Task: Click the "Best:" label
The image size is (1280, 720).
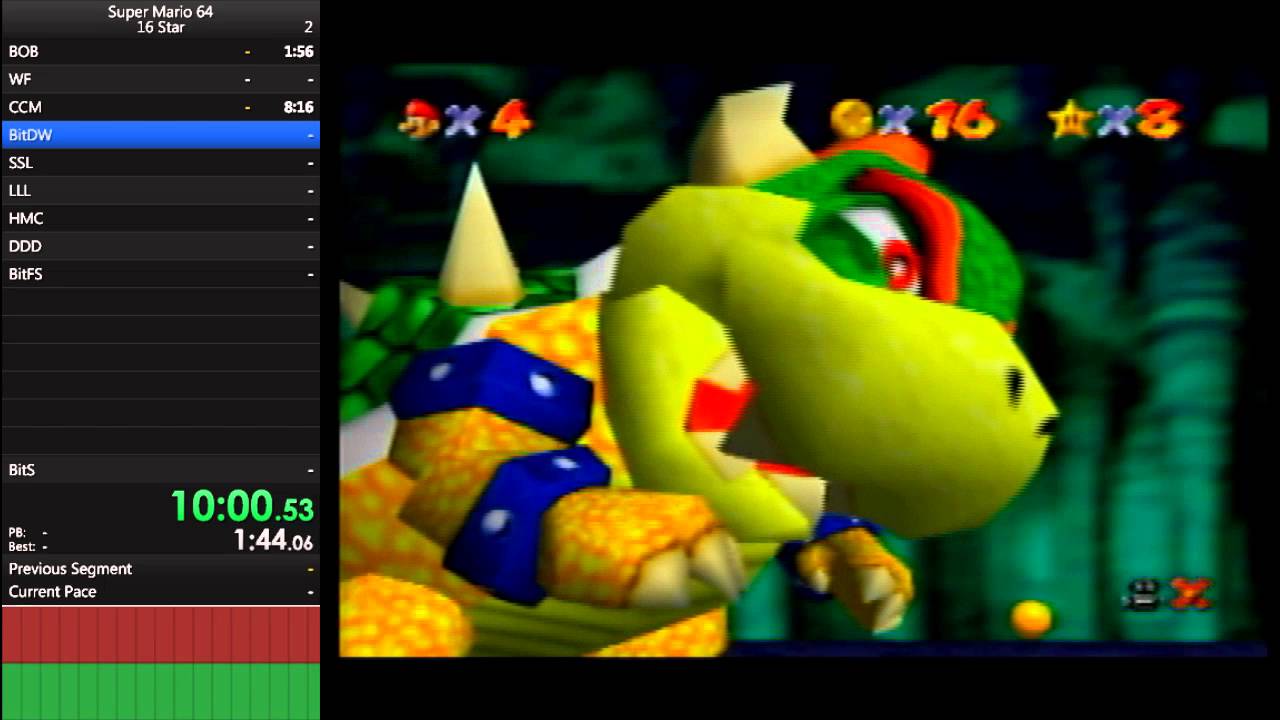Action: point(21,547)
